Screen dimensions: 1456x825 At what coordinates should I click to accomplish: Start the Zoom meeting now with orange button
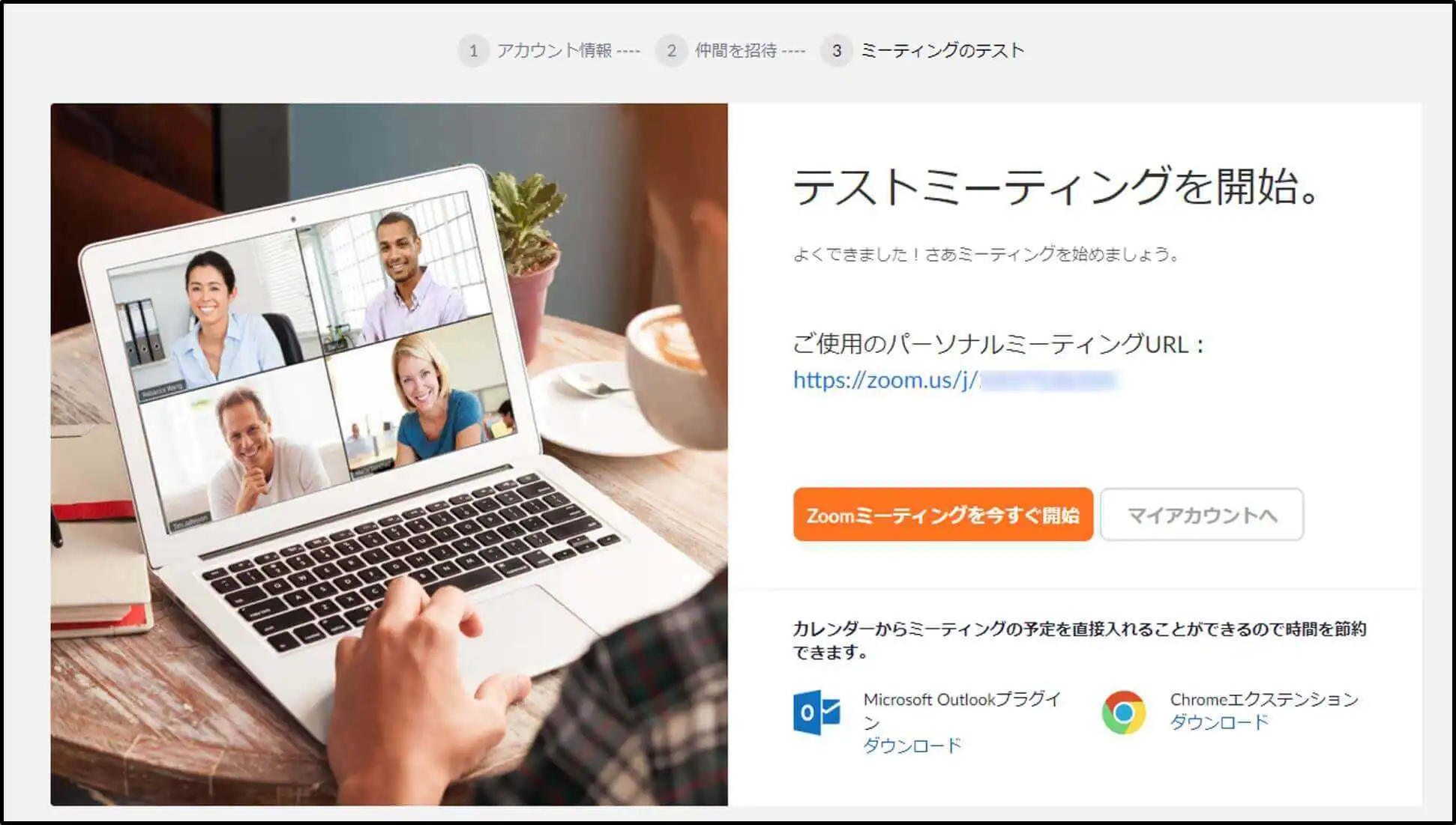(x=943, y=515)
